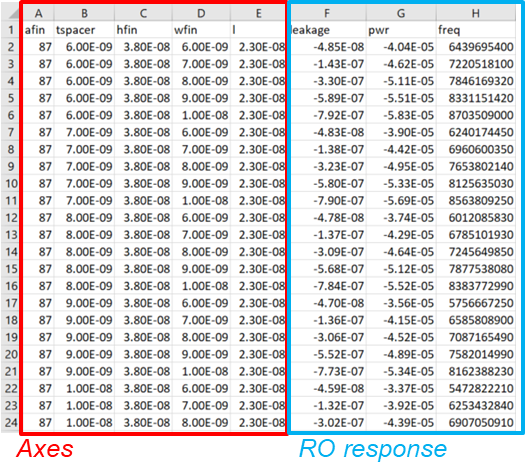This screenshot has height=465, width=525.
Task: Click leakage value -1.43E-07
Action: tap(327, 64)
